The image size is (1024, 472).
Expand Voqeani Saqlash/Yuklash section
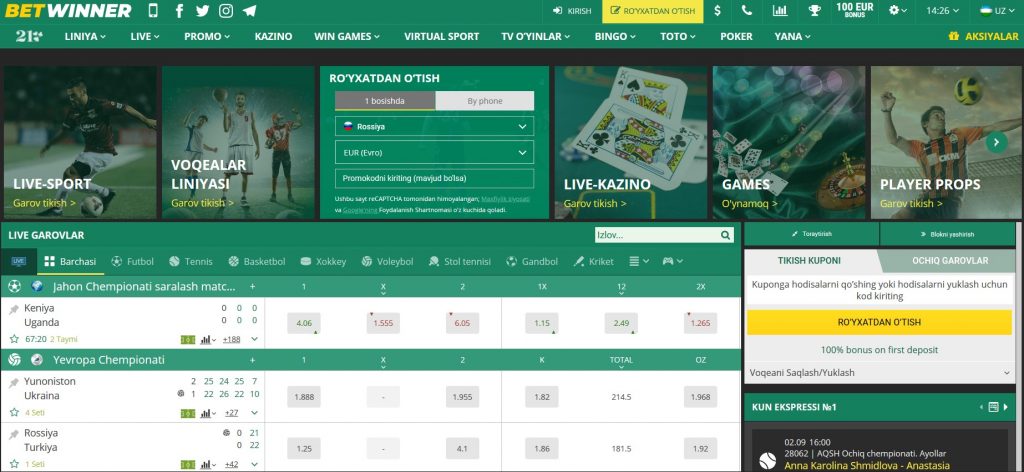point(880,373)
